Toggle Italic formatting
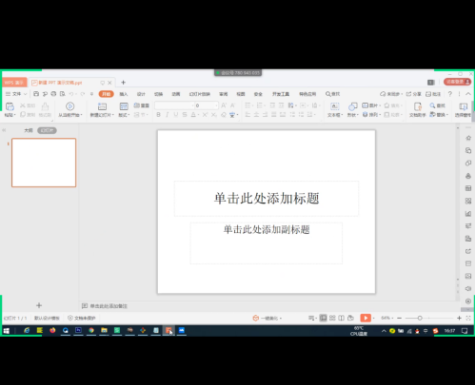Screen dimensions: 475x385 click(167, 115)
